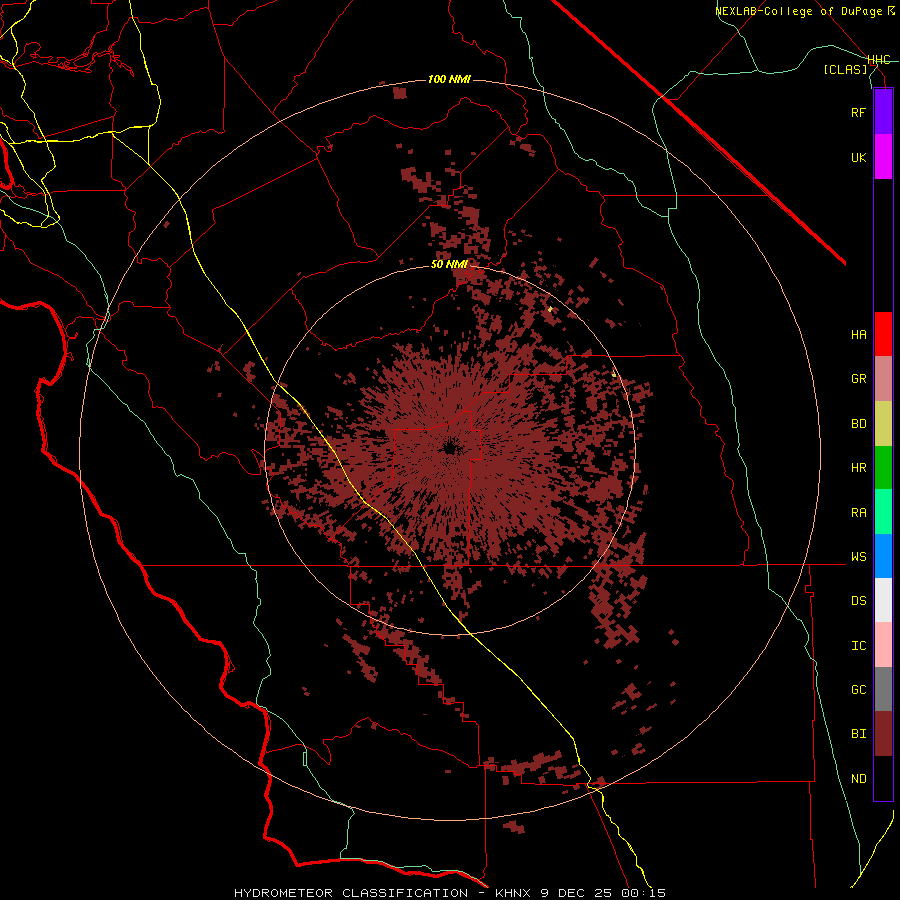Click the ND legend label
This screenshot has height=900, width=900.
click(x=859, y=779)
